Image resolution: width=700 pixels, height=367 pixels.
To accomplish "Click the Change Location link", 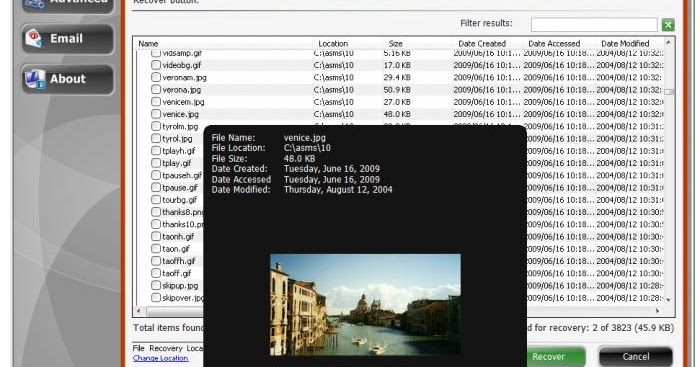I will pyautogui.click(x=160, y=358).
